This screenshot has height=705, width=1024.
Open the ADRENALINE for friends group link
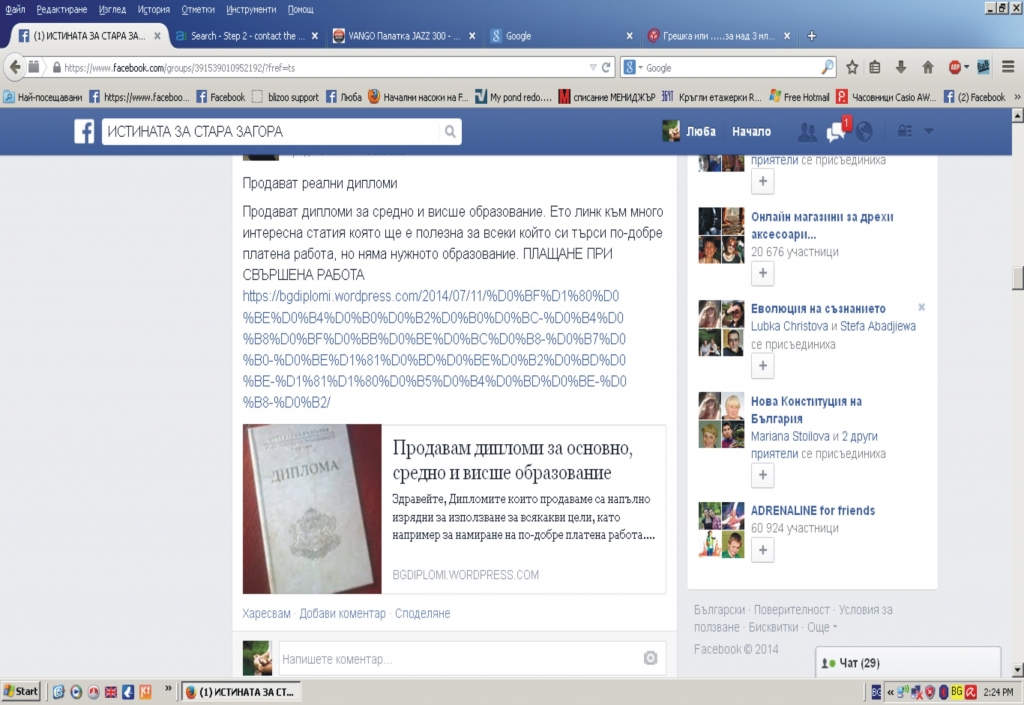812,510
